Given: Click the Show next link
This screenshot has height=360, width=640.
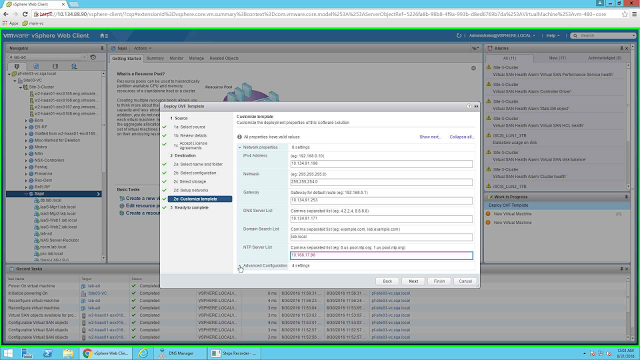Looking at the screenshot, I should click(x=430, y=137).
